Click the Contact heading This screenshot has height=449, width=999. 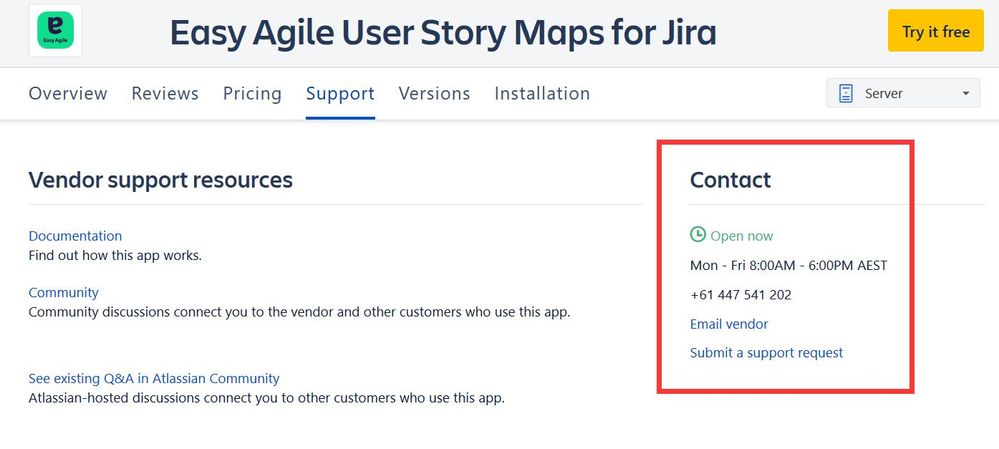click(730, 180)
